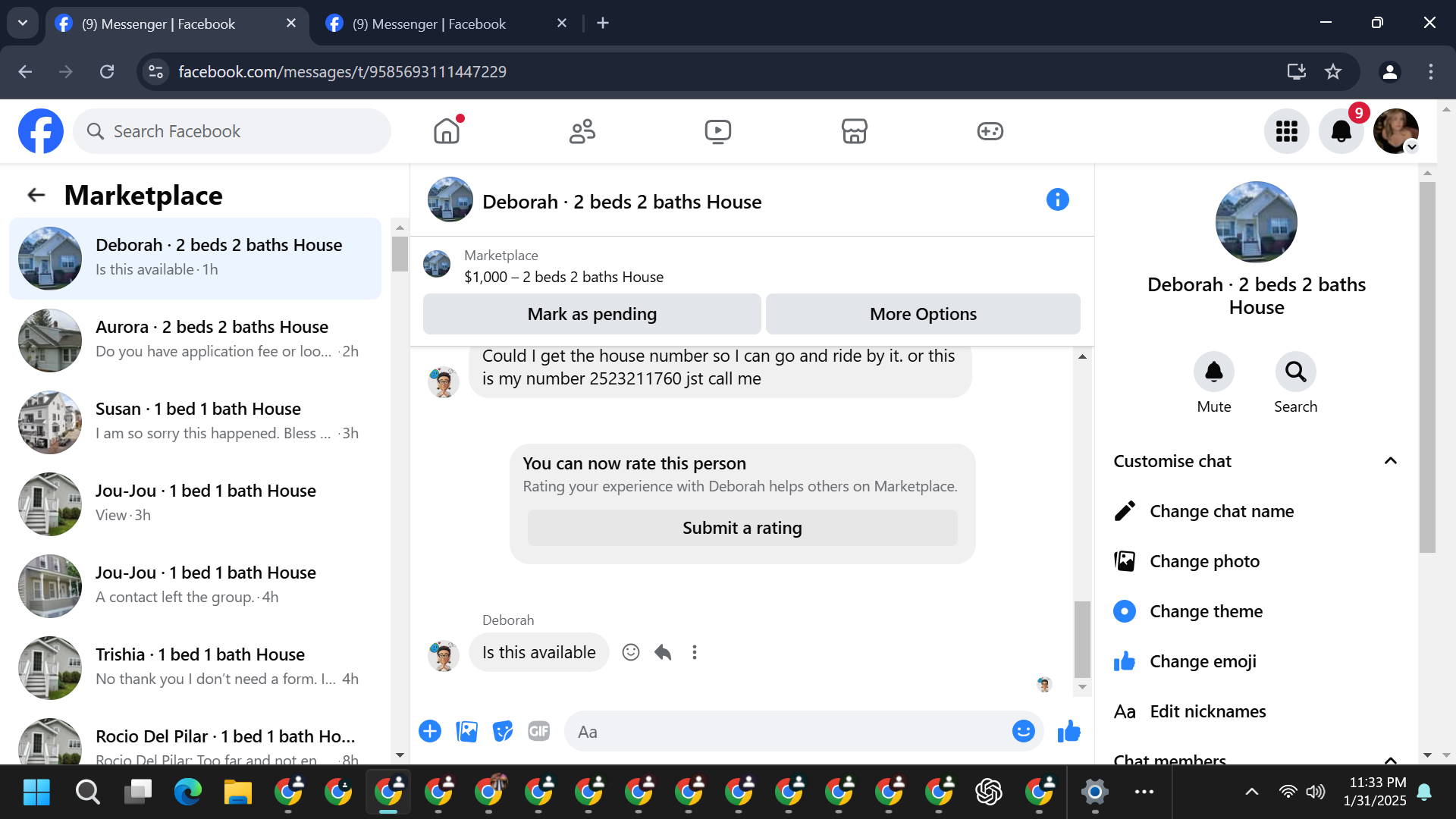Open the Trishia 1 bed 1 bath House chat

(x=195, y=668)
